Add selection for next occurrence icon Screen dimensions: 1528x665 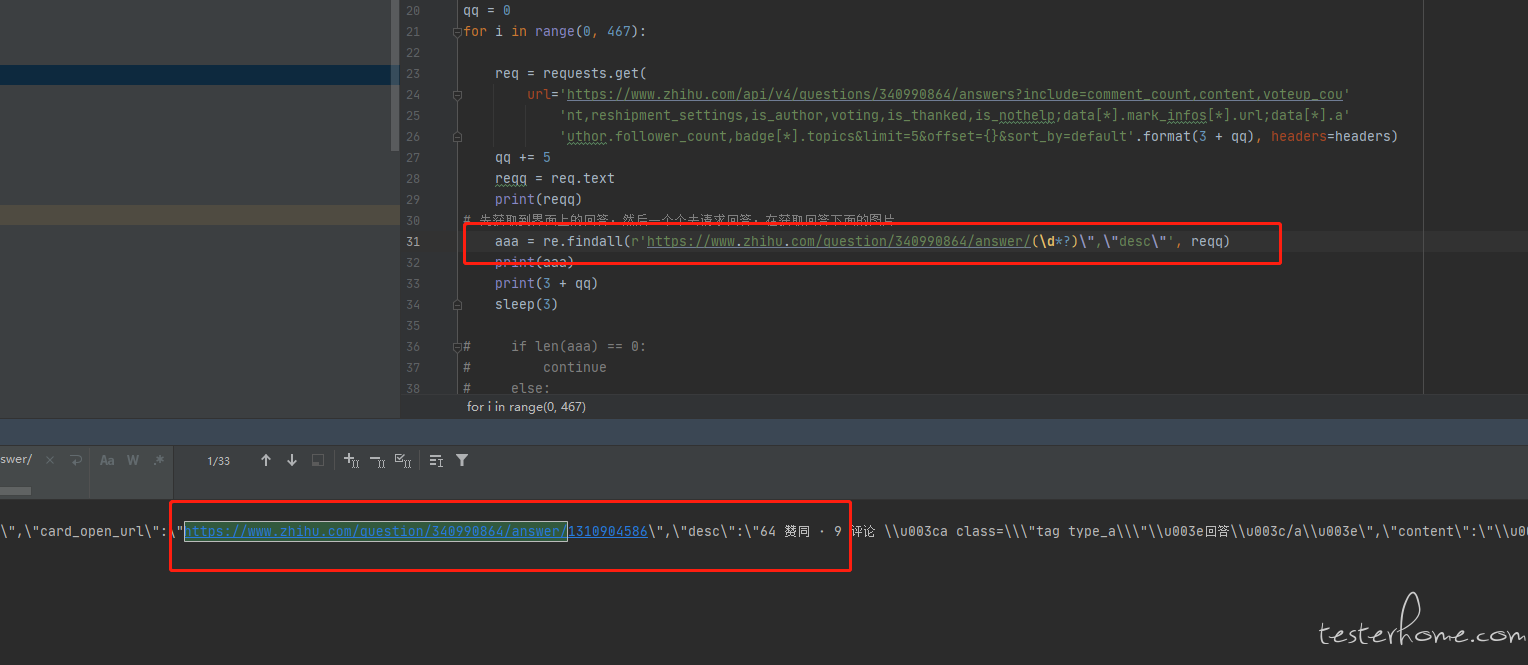[x=351, y=460]
